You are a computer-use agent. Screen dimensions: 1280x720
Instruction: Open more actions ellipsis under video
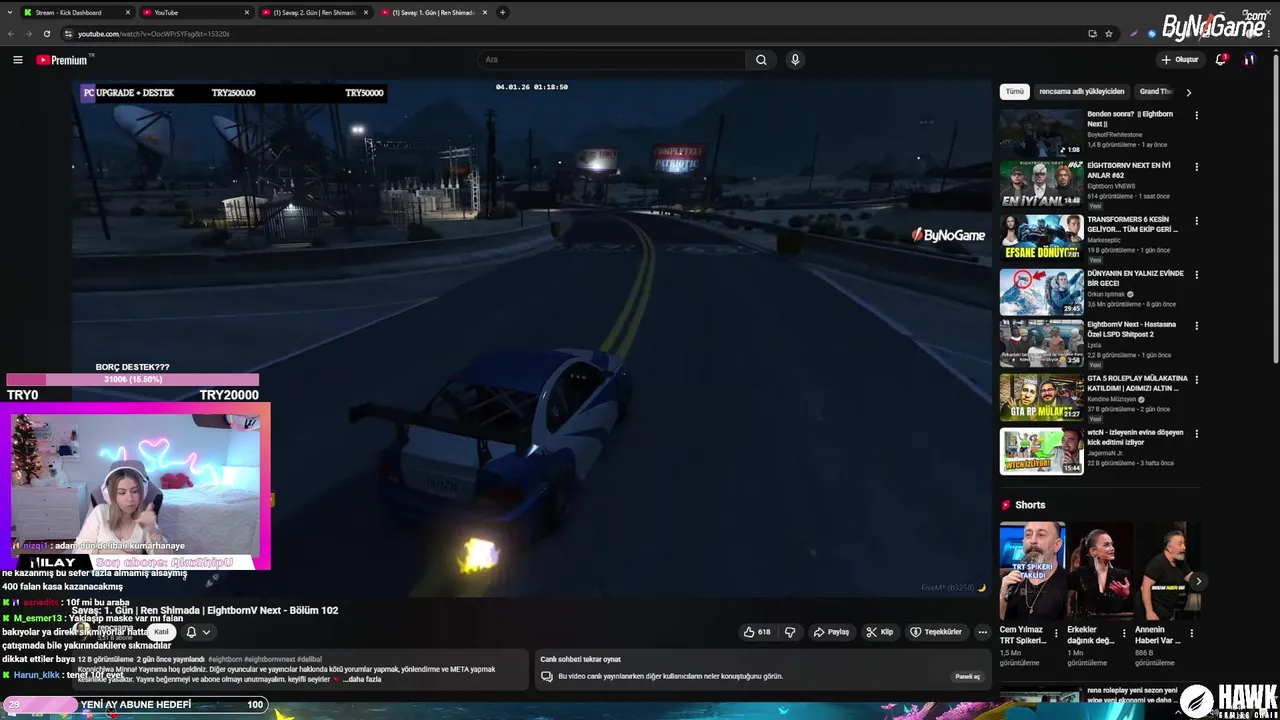click(x=982, y=632)
